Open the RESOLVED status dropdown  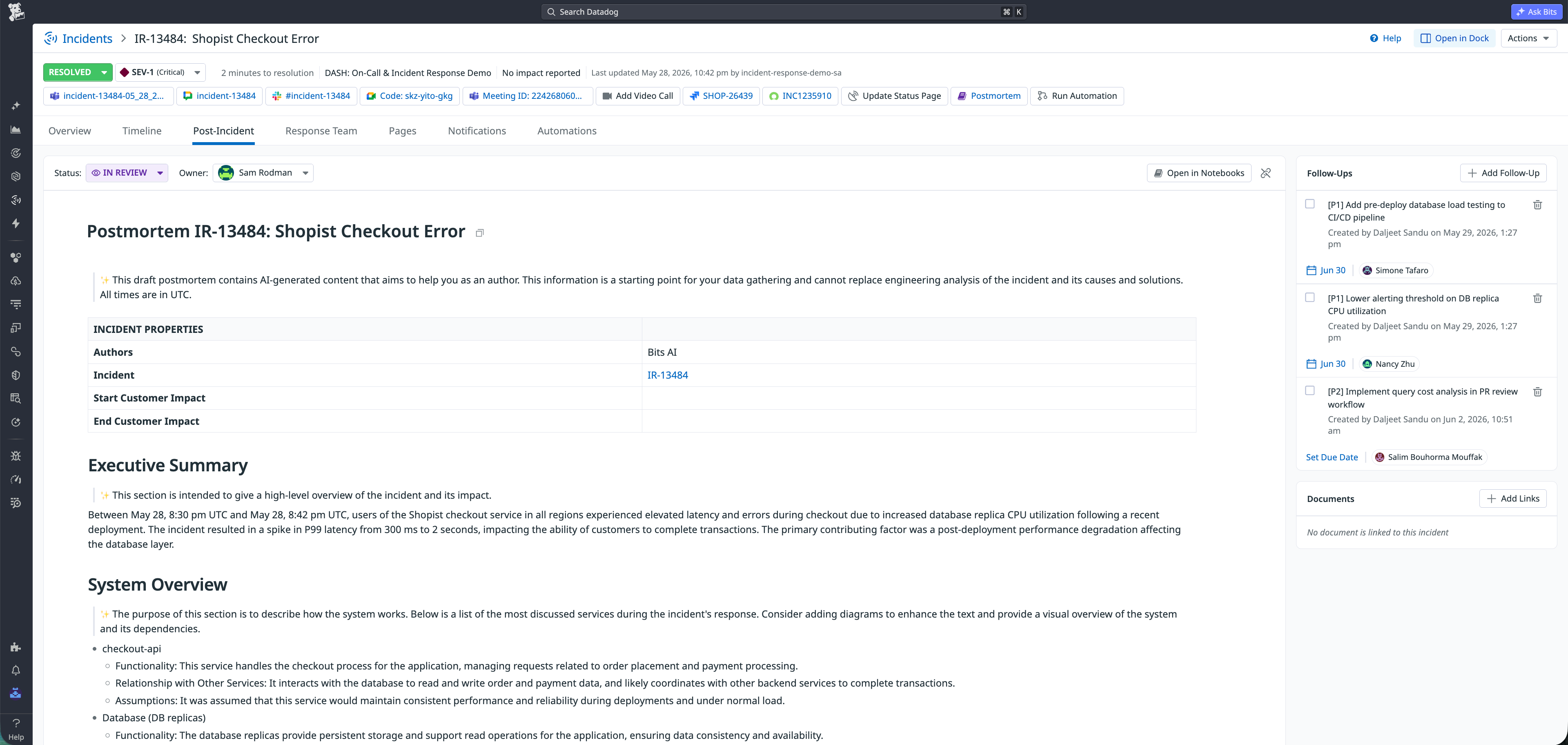pyautogui.click(x=78, y=72)
